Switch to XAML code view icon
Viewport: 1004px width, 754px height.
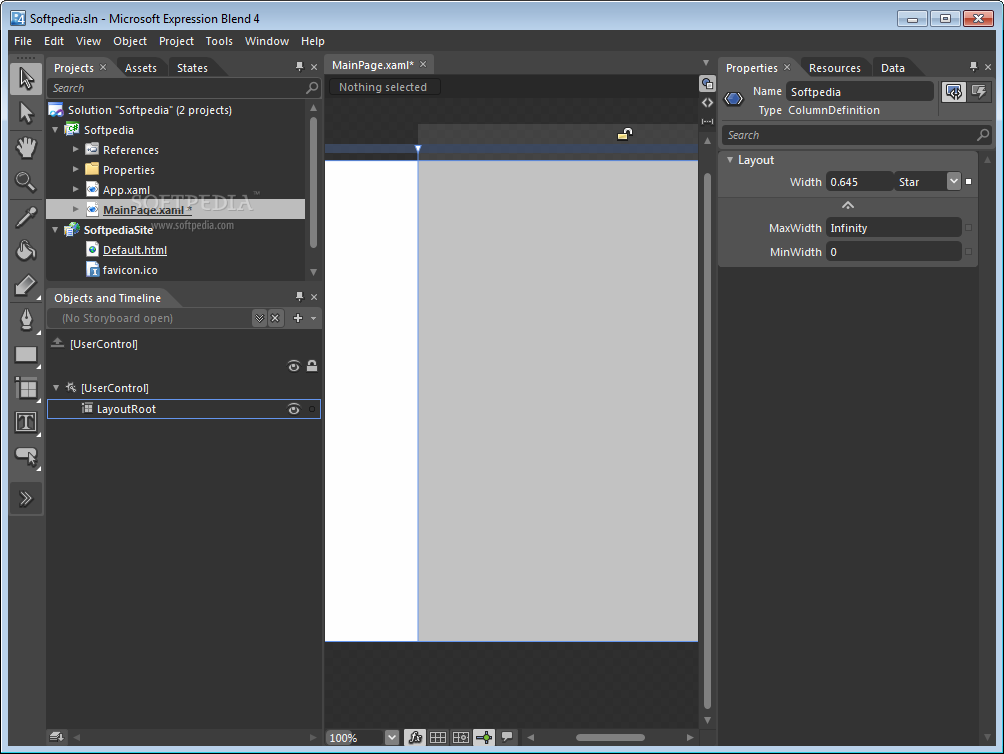pos(707,102)
